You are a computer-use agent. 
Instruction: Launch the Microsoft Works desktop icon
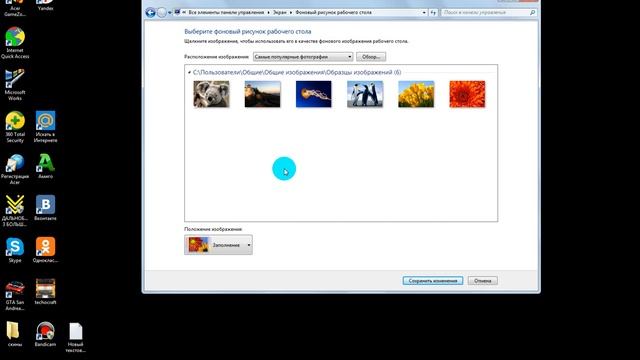click(x=15, y=85)
